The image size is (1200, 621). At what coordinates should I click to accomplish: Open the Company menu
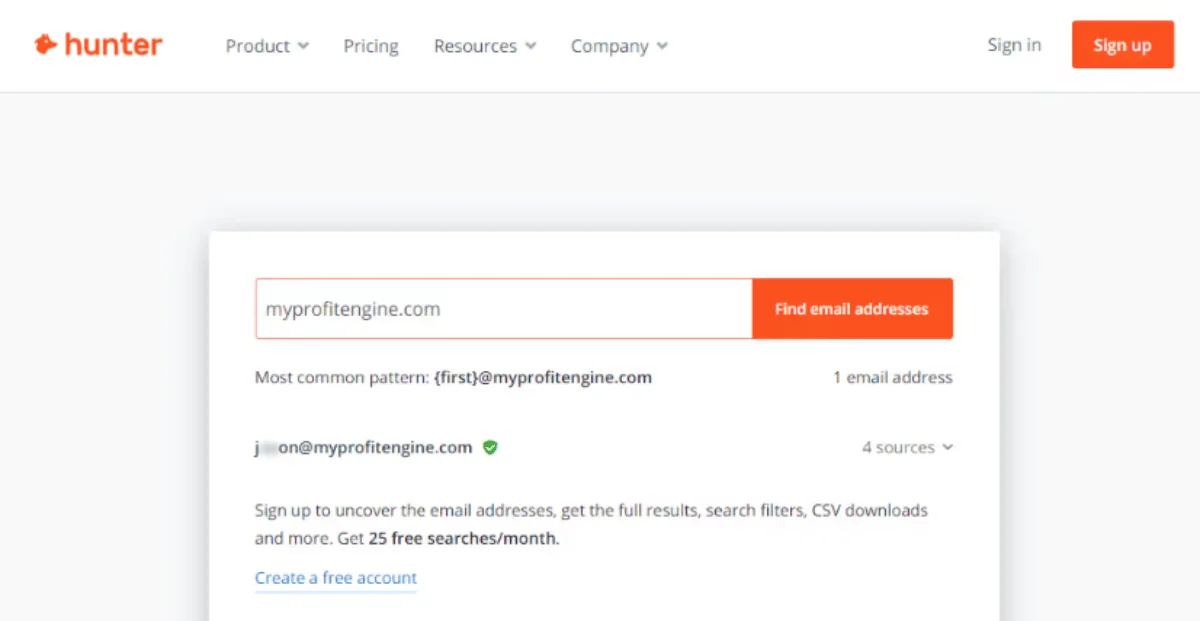(610, 46)
